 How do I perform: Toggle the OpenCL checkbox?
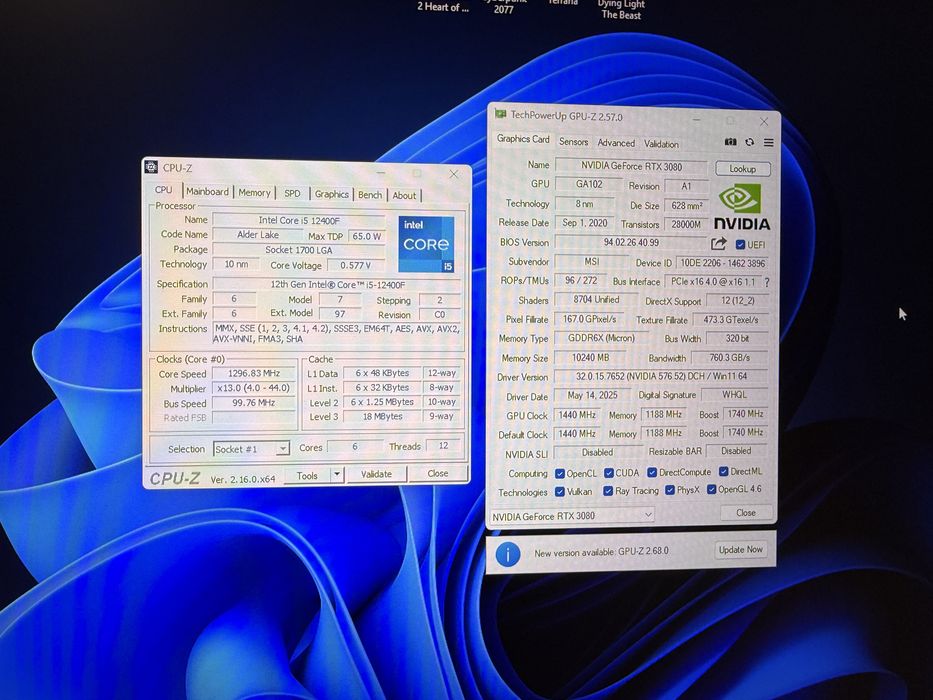pyautogui.click(x=559, y=473)
